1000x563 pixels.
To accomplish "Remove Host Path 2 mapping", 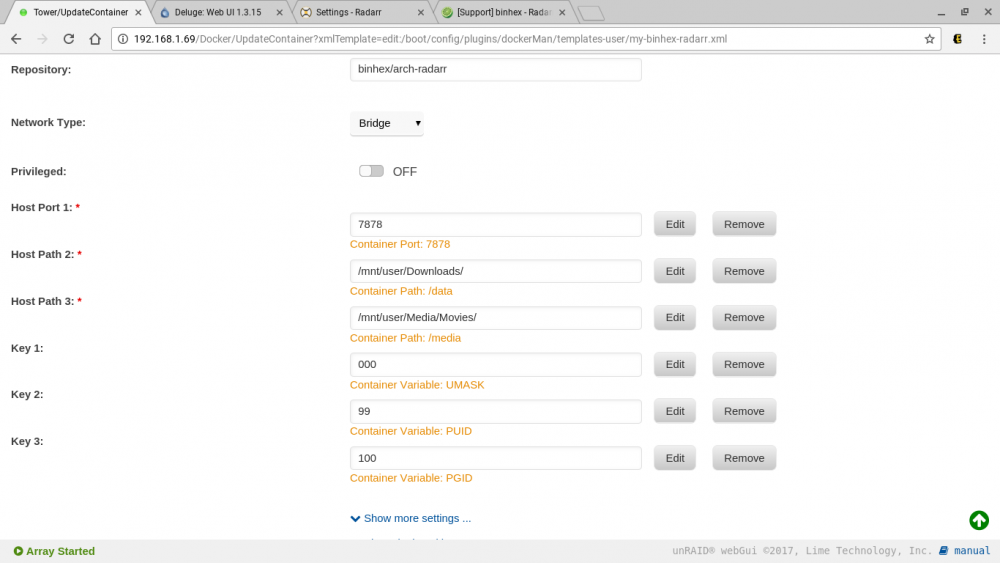I will coord(744,271).
